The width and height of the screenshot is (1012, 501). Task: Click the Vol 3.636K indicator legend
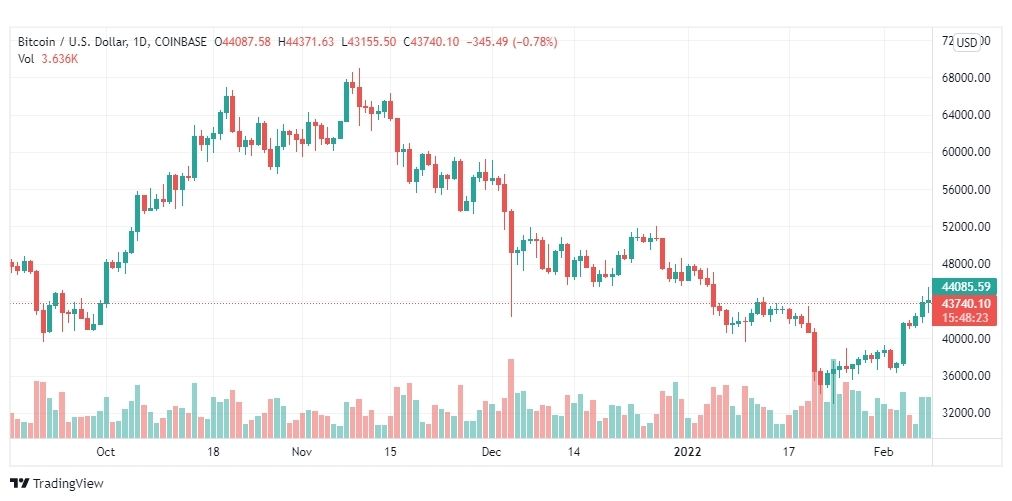pyautogui.click(x=47, y=59)
